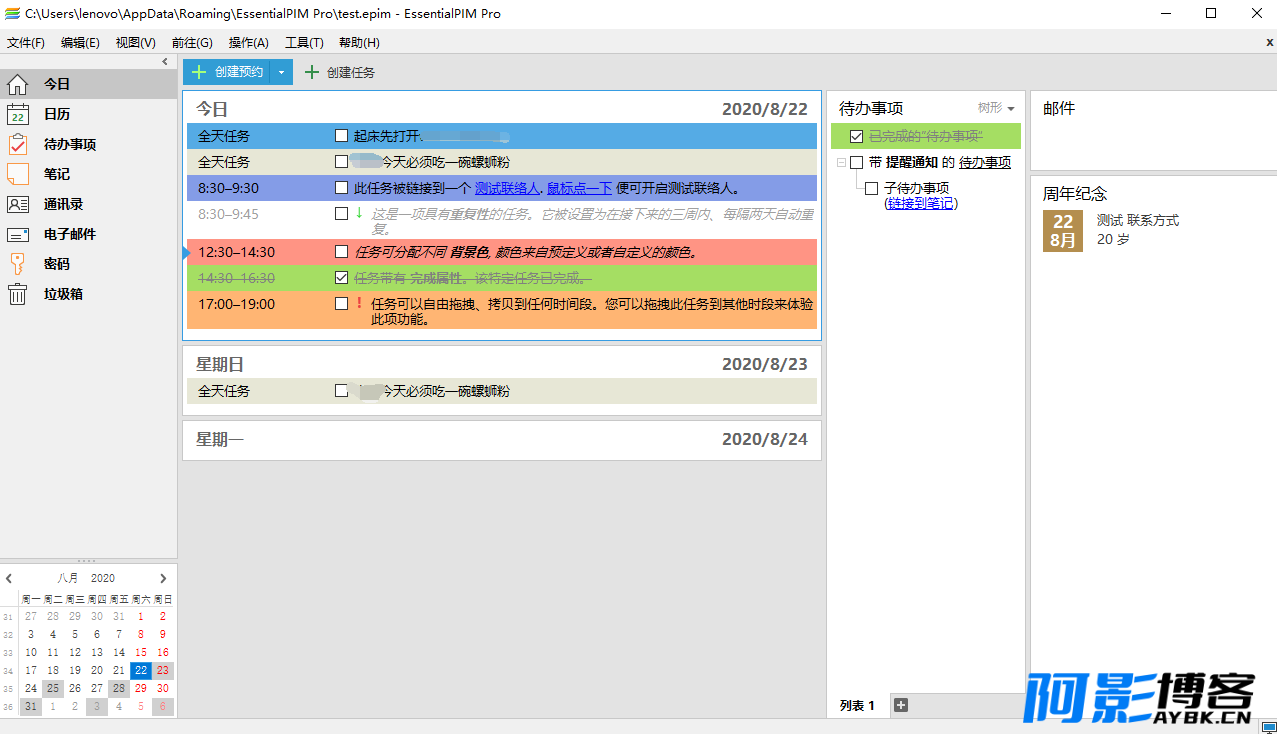The image size is (1277, 734).
Task: Open the 通讯录 contacts sidebar icon
Action: pyautogui.click(x=18, y=204)
